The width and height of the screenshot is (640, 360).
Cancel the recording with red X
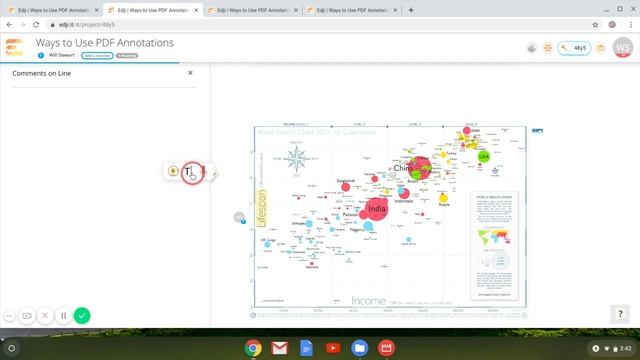click(45, 316)
